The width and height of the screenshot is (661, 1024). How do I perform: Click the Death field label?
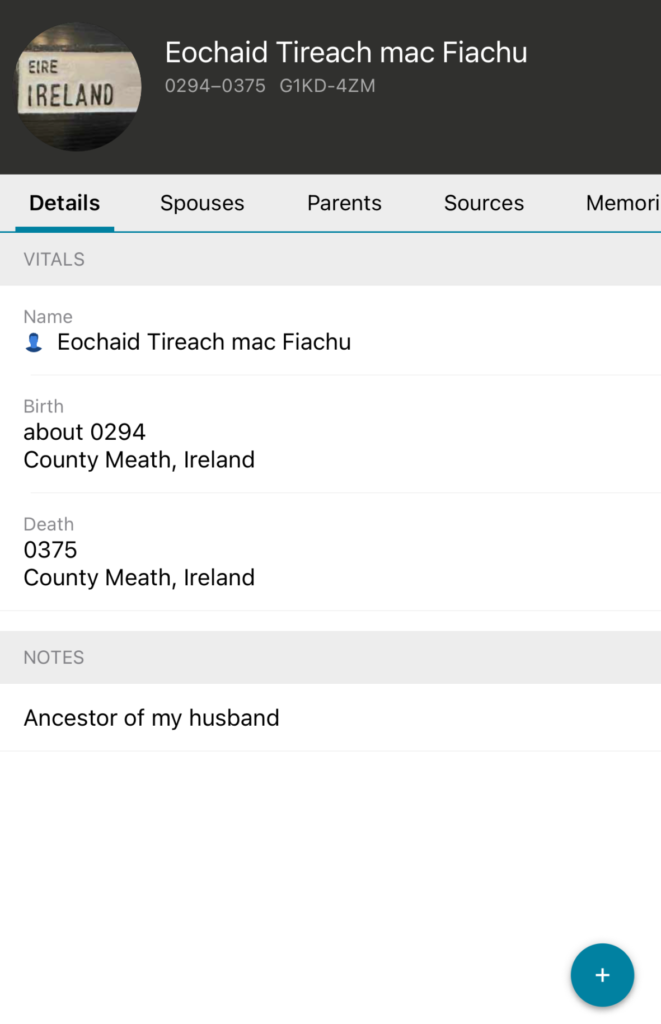click(x=49, y=524)
